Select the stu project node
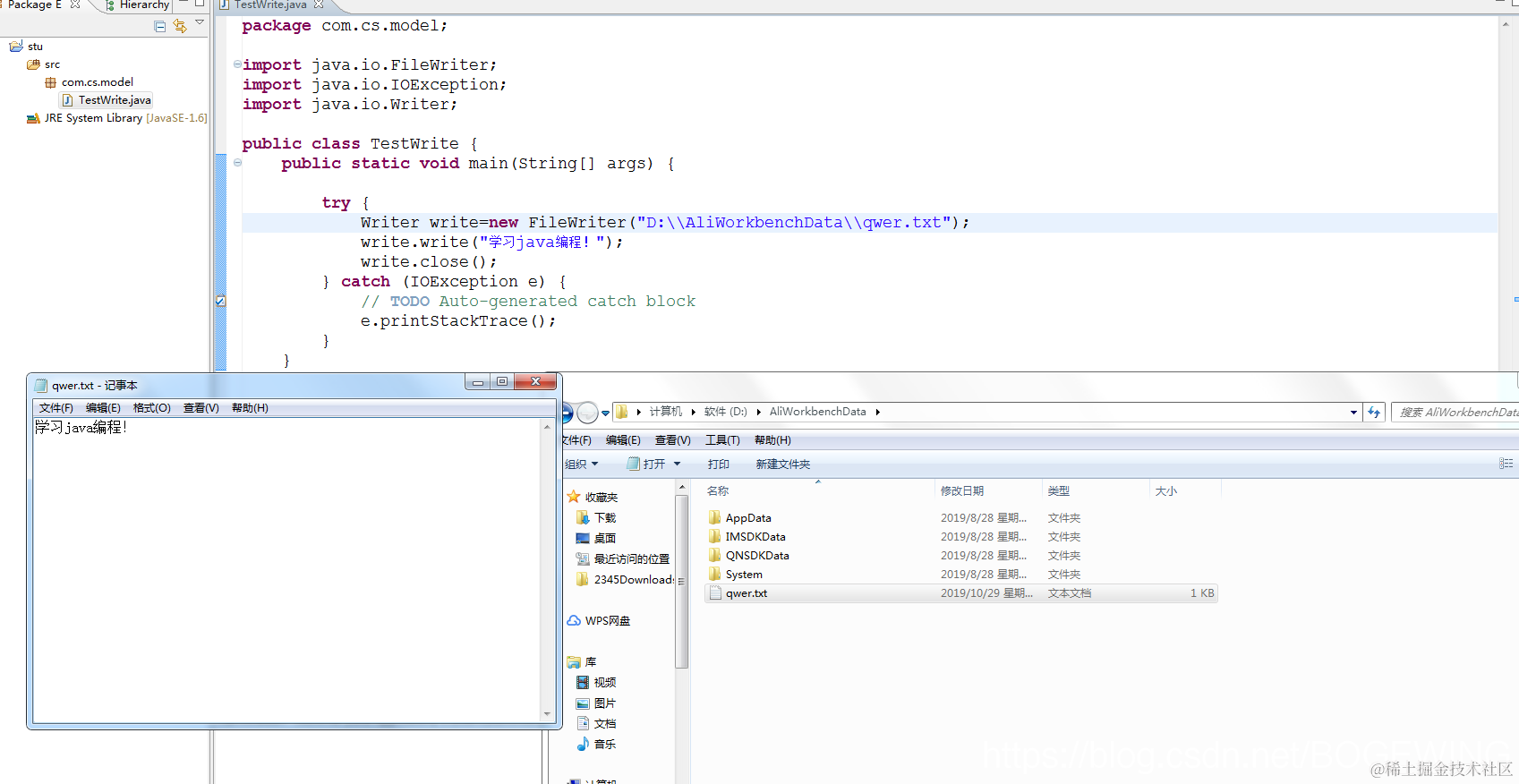Image resolution: width=1519 pixels, height=784 pixels. [x=35, y=47]
